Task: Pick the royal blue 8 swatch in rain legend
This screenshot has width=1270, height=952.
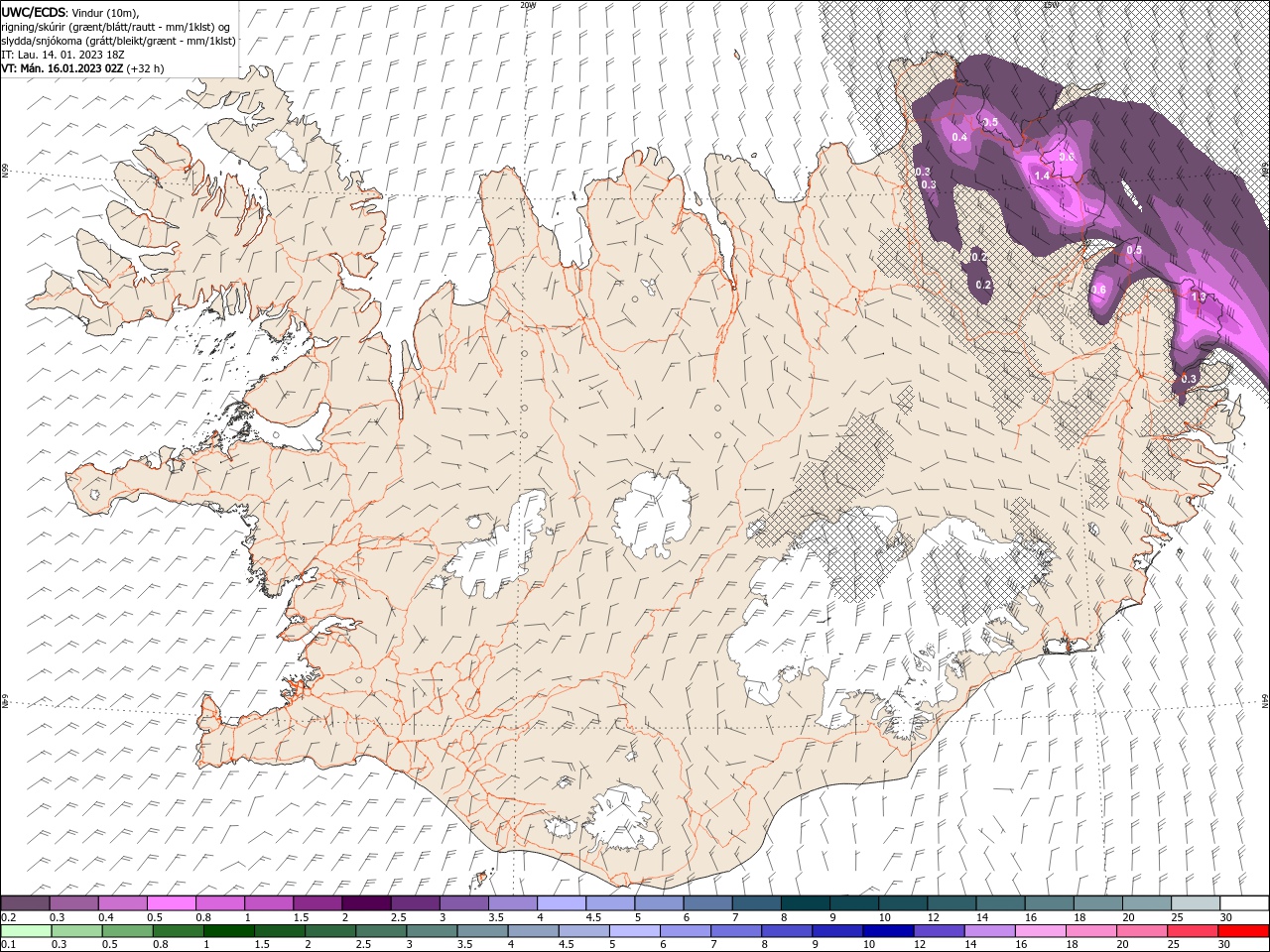Action: coord(787,931)
